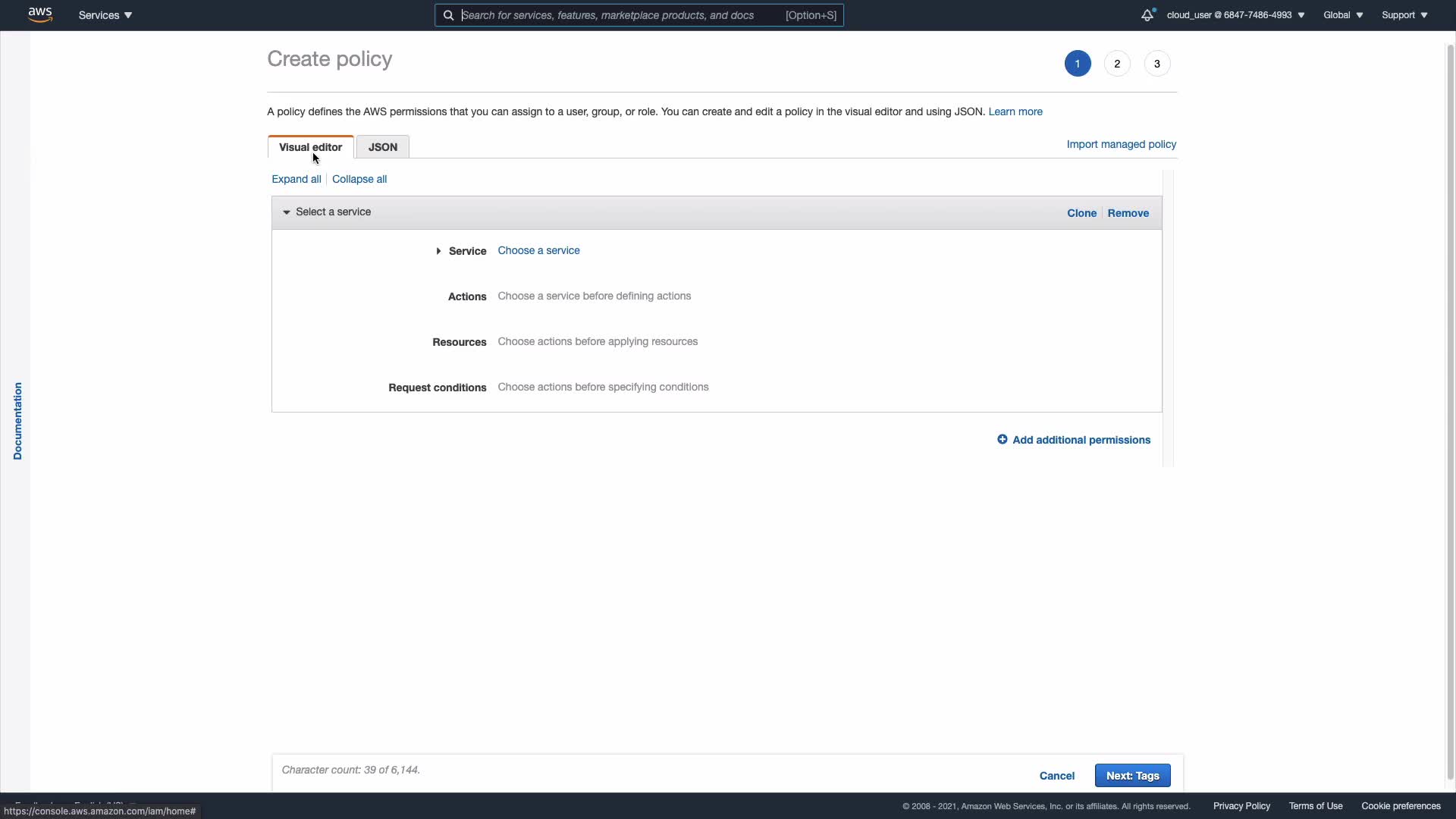Click the search magnifier icon
The width and height of the screenshot is (1456, 819).
point(448,15)
